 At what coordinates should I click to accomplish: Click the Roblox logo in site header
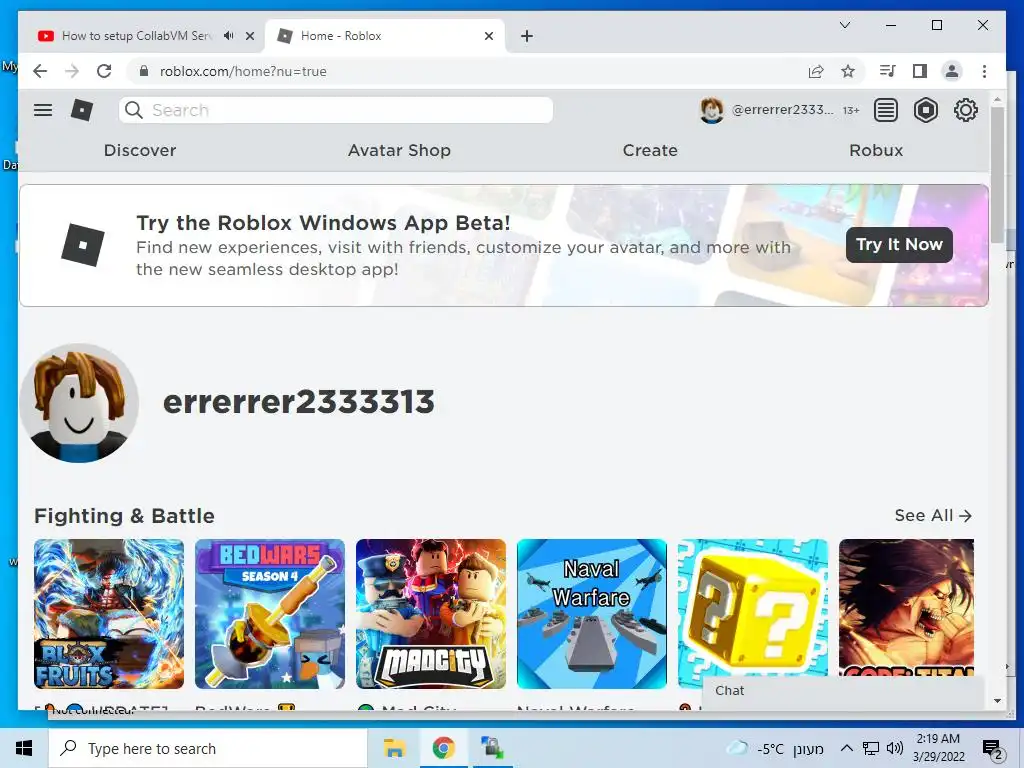[x=82, y=110]
